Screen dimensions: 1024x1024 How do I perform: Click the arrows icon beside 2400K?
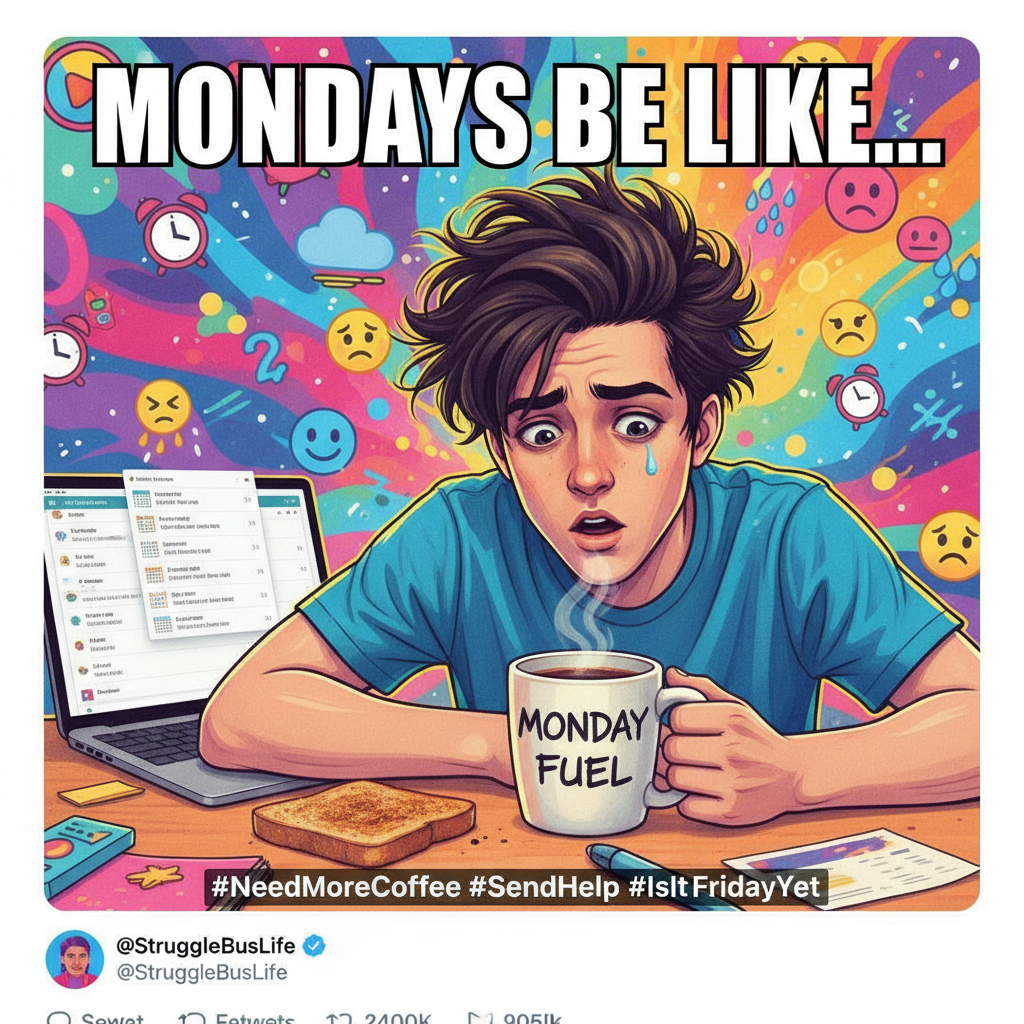[x=340, y=1018]
